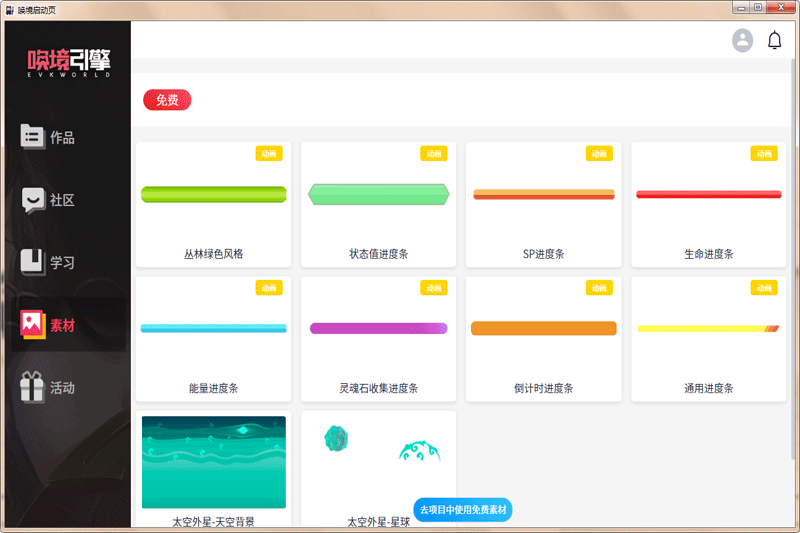Screen dimensions: 800x533
Task: Open the 社区 chat bubble icon
Action: (x=33, y=200)
